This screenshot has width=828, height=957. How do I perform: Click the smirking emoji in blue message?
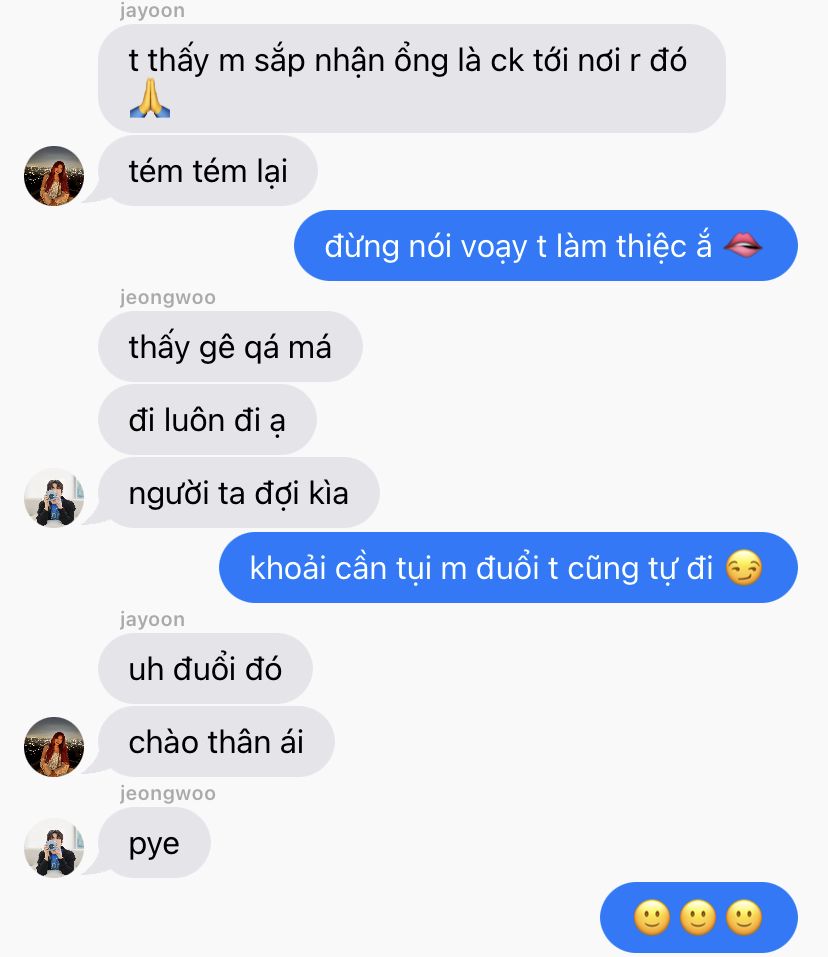tap(743, 568)
